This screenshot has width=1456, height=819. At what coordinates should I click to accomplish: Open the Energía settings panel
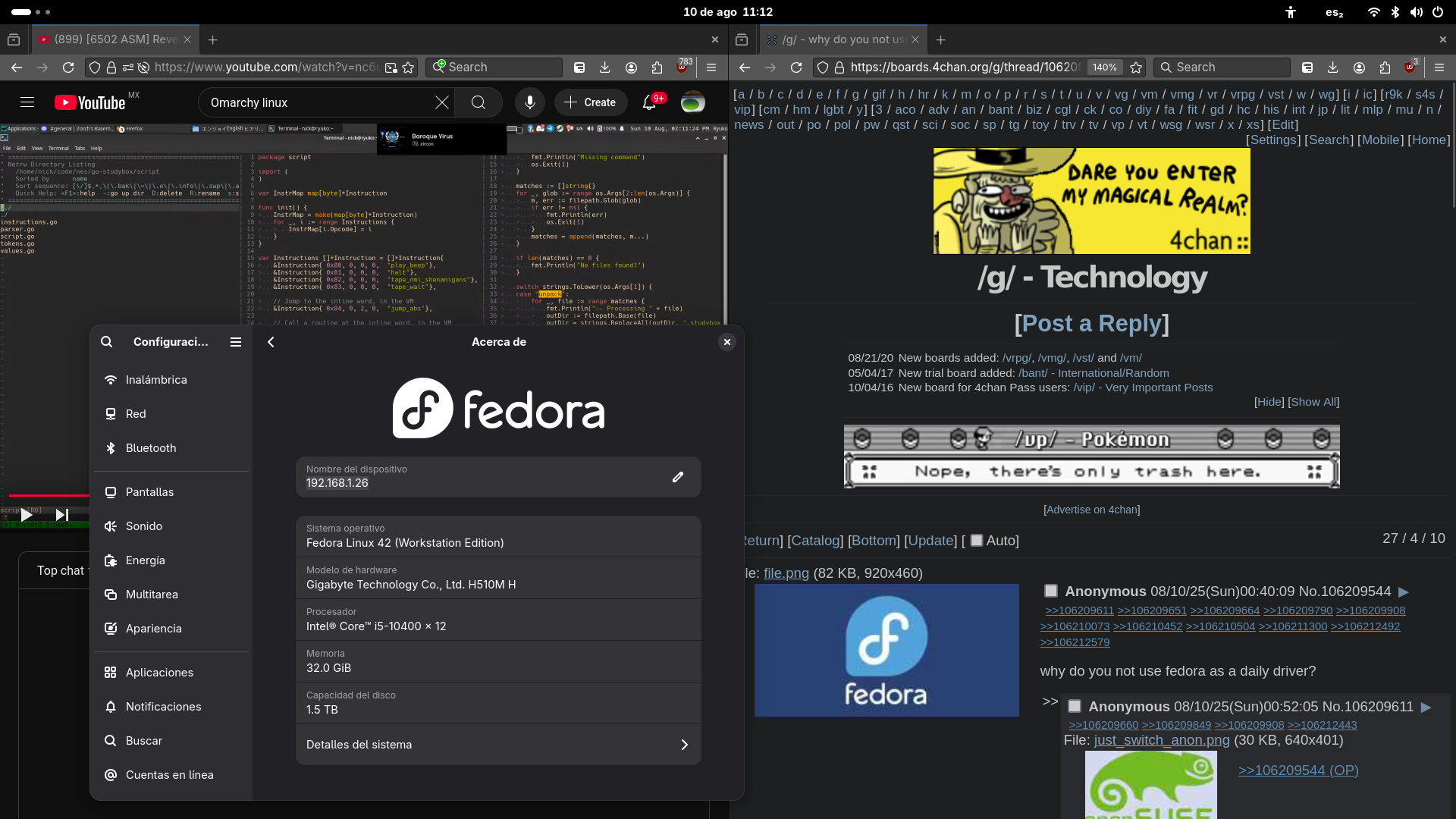(171, 560)
